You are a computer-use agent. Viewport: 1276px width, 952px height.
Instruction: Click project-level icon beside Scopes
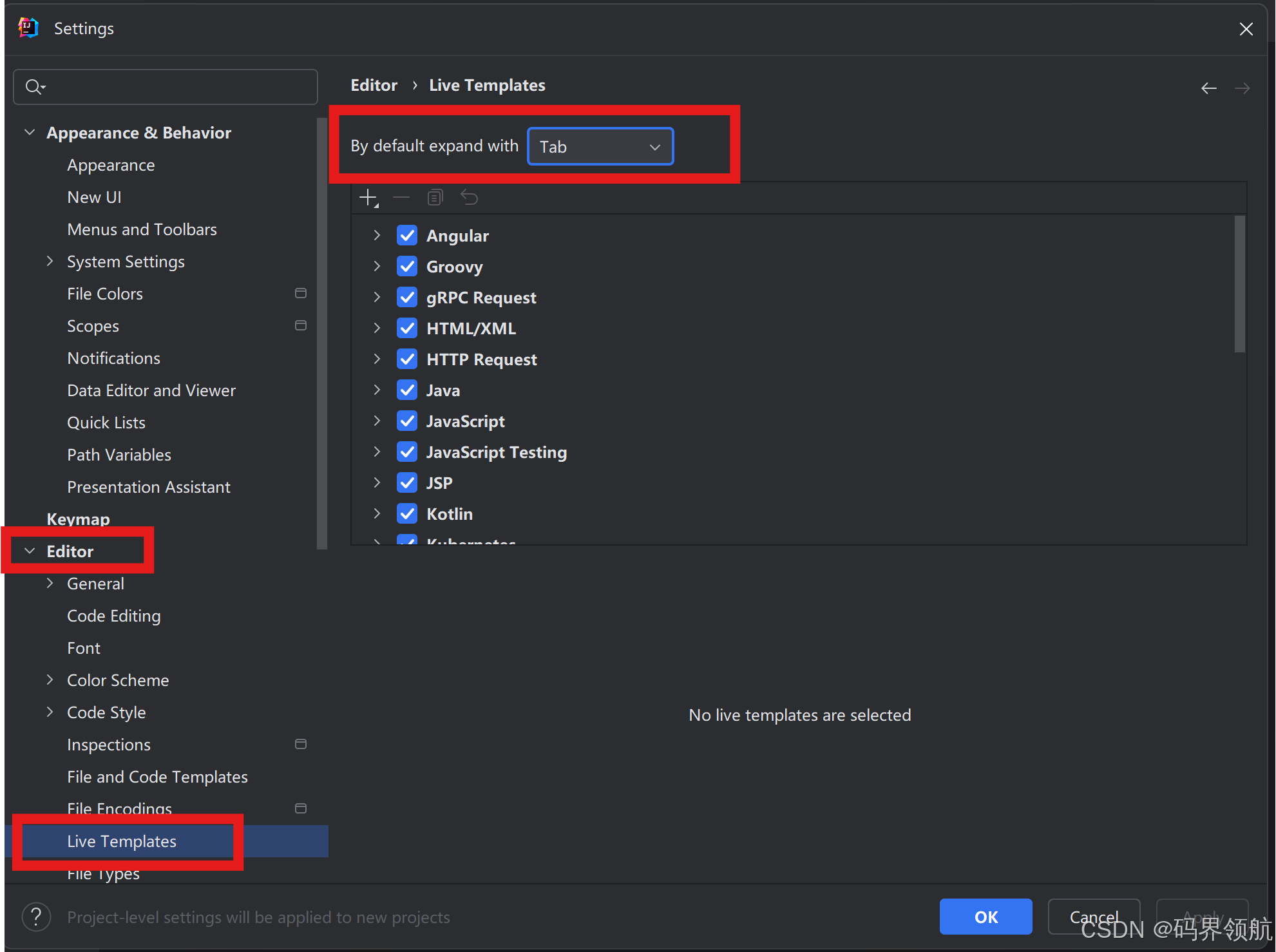click(300, 326)
